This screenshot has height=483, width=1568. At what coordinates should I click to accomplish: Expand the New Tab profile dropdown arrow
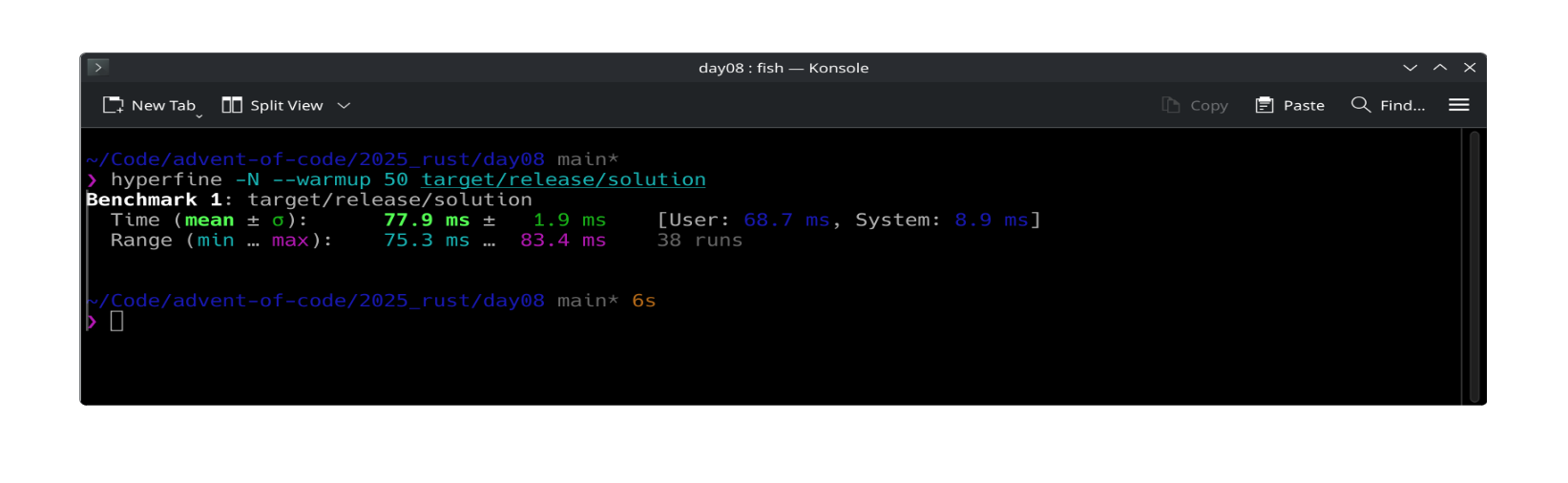(x=199, y=115)
